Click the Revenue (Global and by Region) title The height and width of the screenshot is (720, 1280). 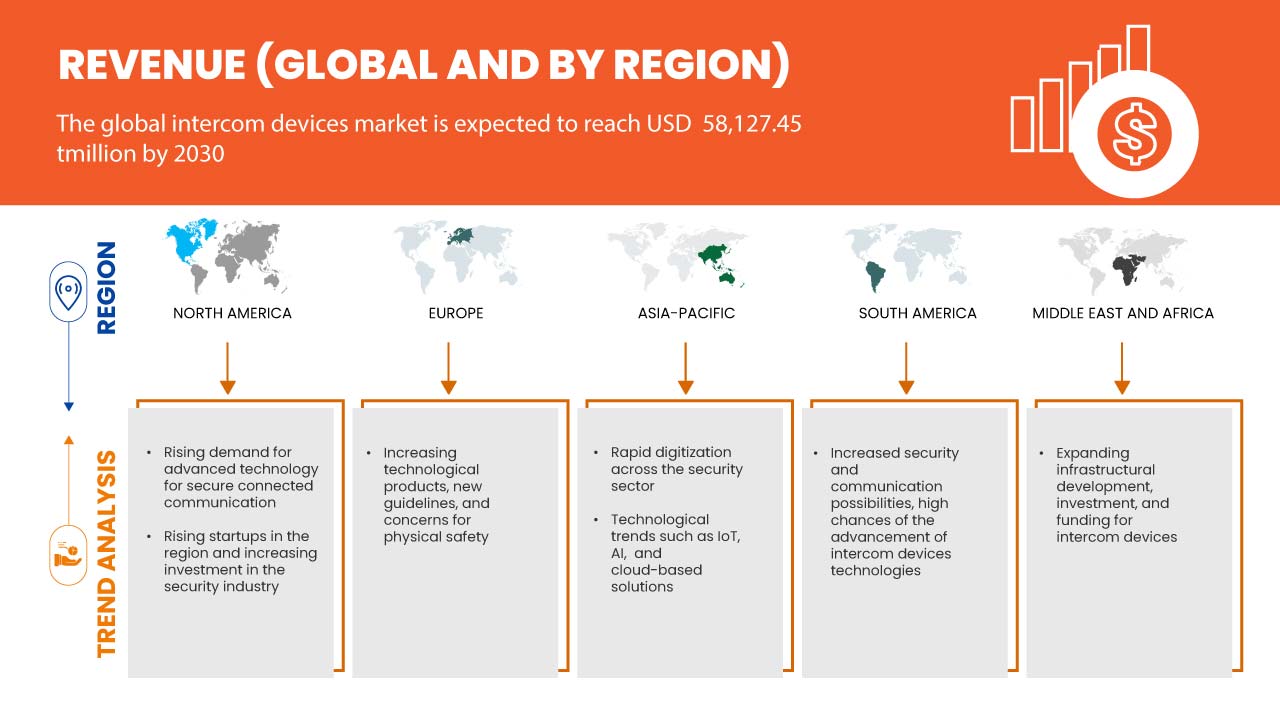(x=424, y=64)
